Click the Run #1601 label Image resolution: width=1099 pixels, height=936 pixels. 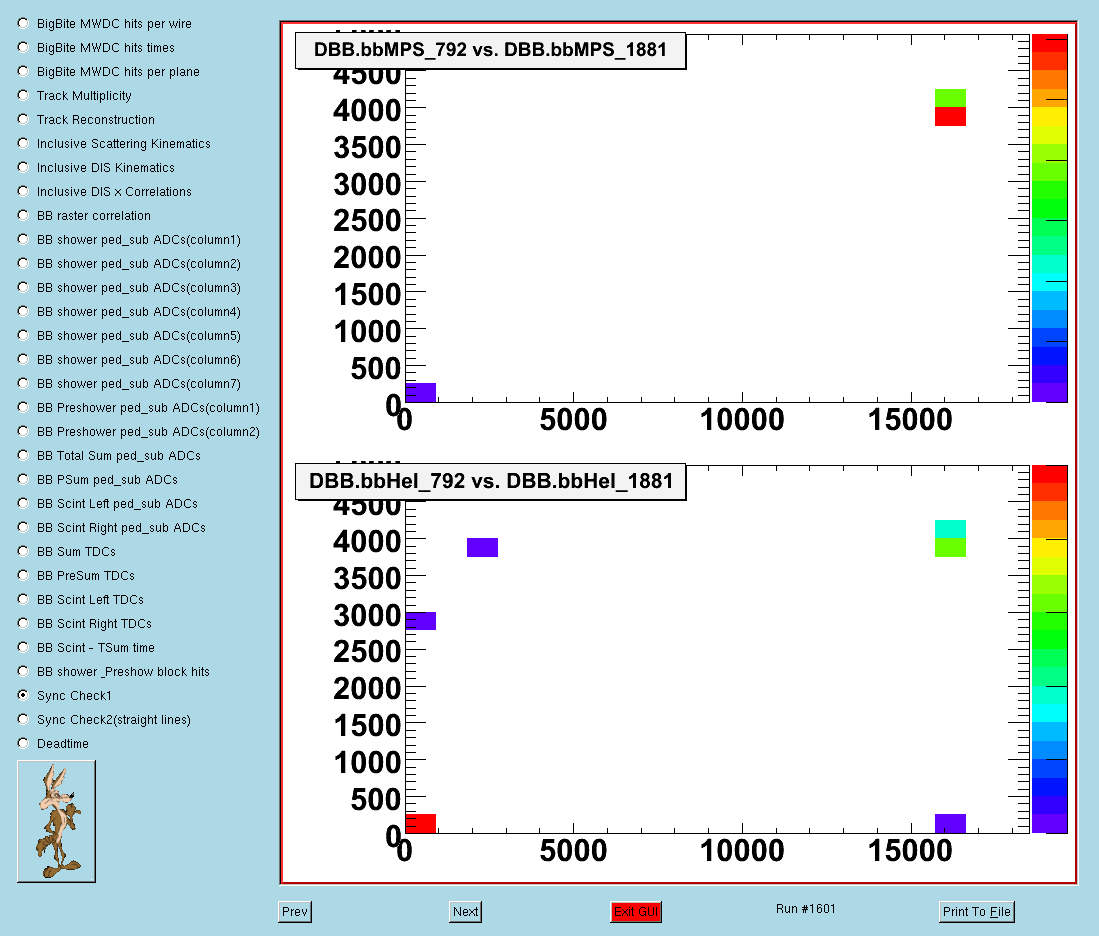[x=805, y=909]
